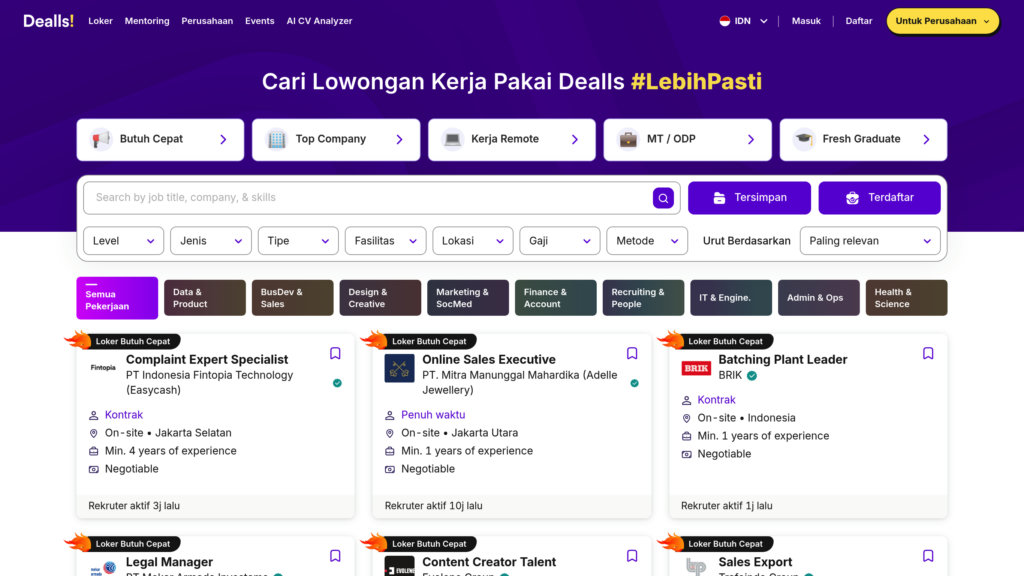Click the BRIK company logo
1024x576 pixels.
[696, 368]
